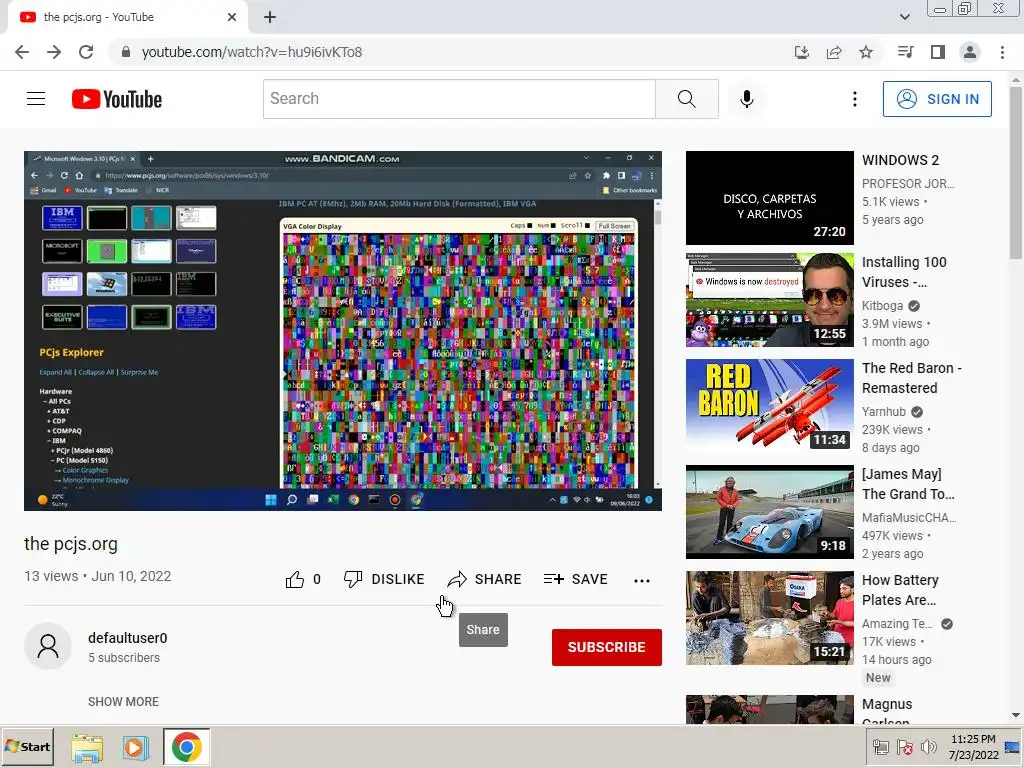Open more actions ellipsis below video
Screen dimensions: 1024x768
pyautogui.click(x=641, y=580)
